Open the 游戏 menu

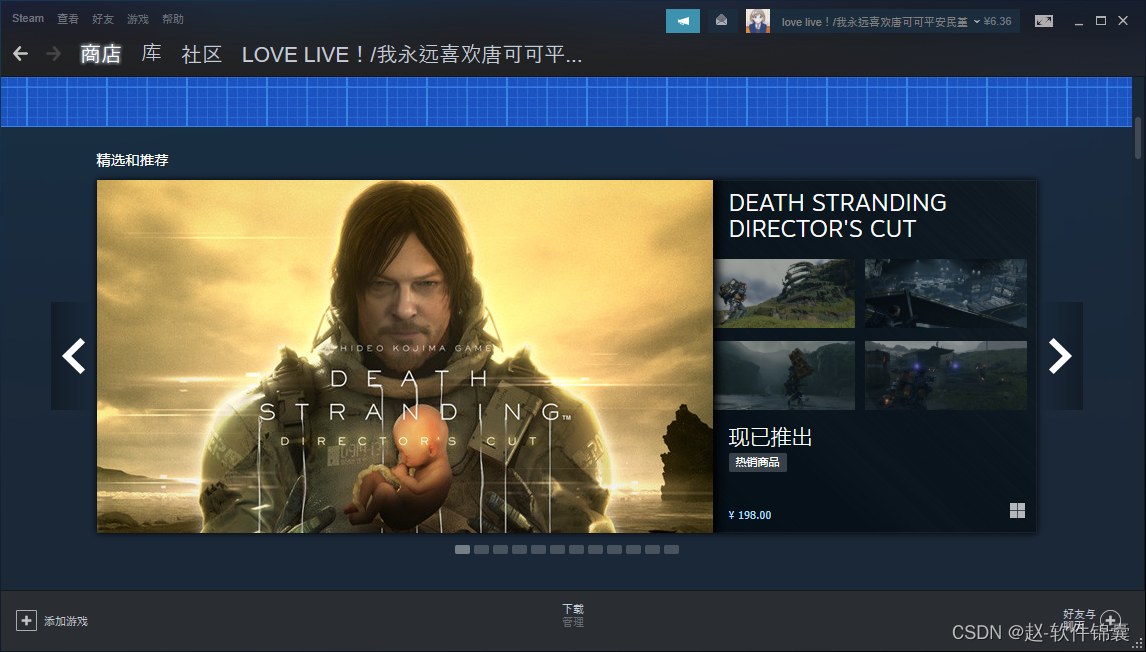coord(138,19)
